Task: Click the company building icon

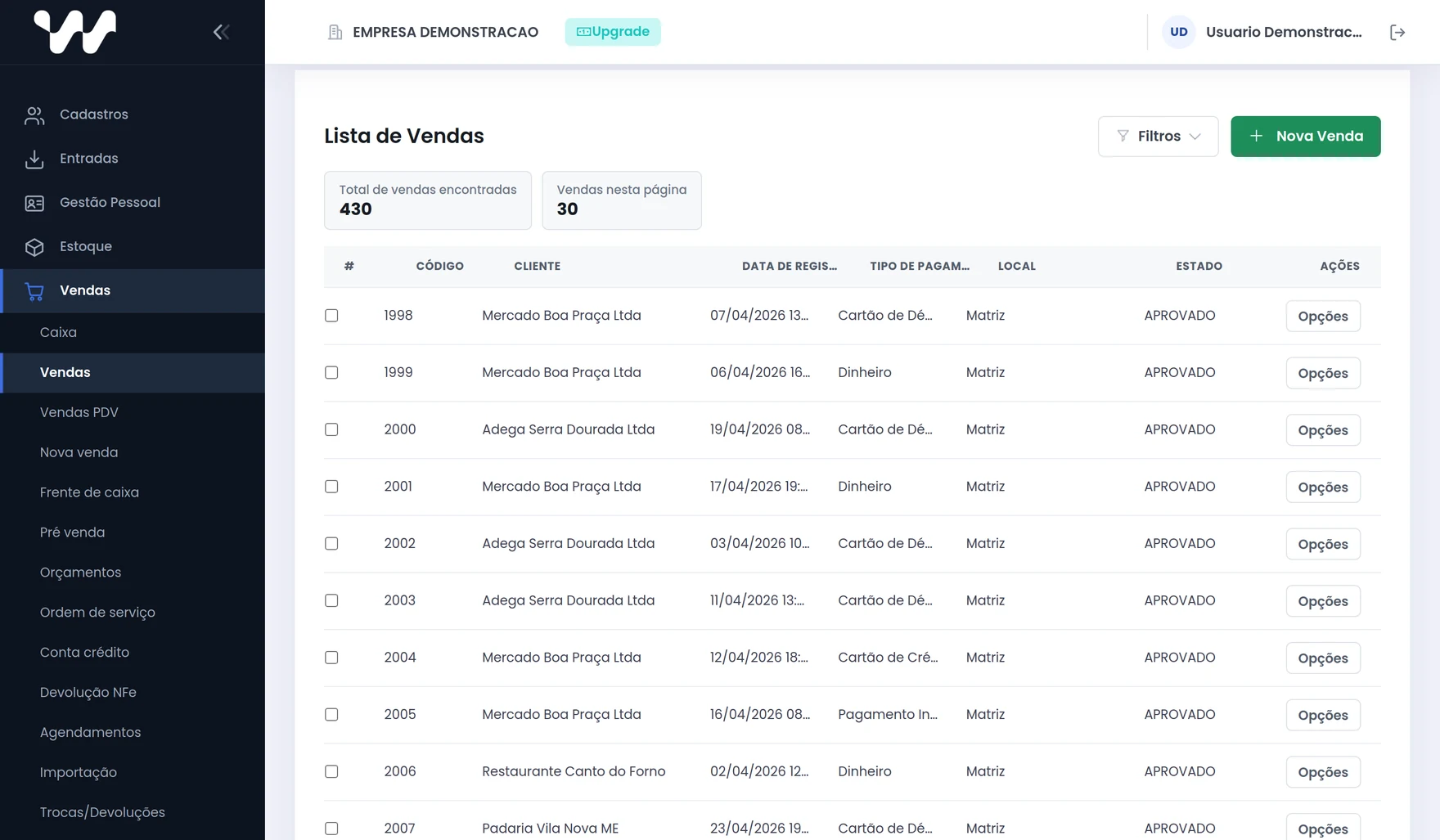Action: [335, 32]
